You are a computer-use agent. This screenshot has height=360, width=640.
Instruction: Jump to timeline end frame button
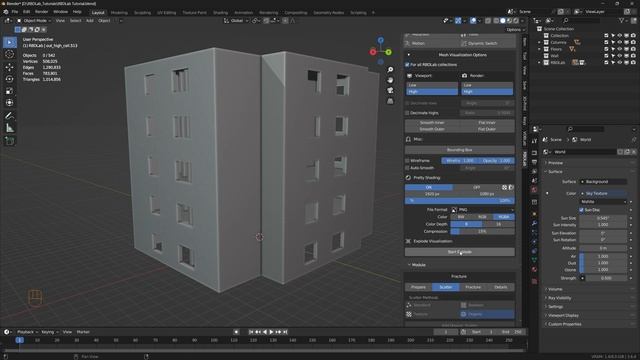coord(286,332)
